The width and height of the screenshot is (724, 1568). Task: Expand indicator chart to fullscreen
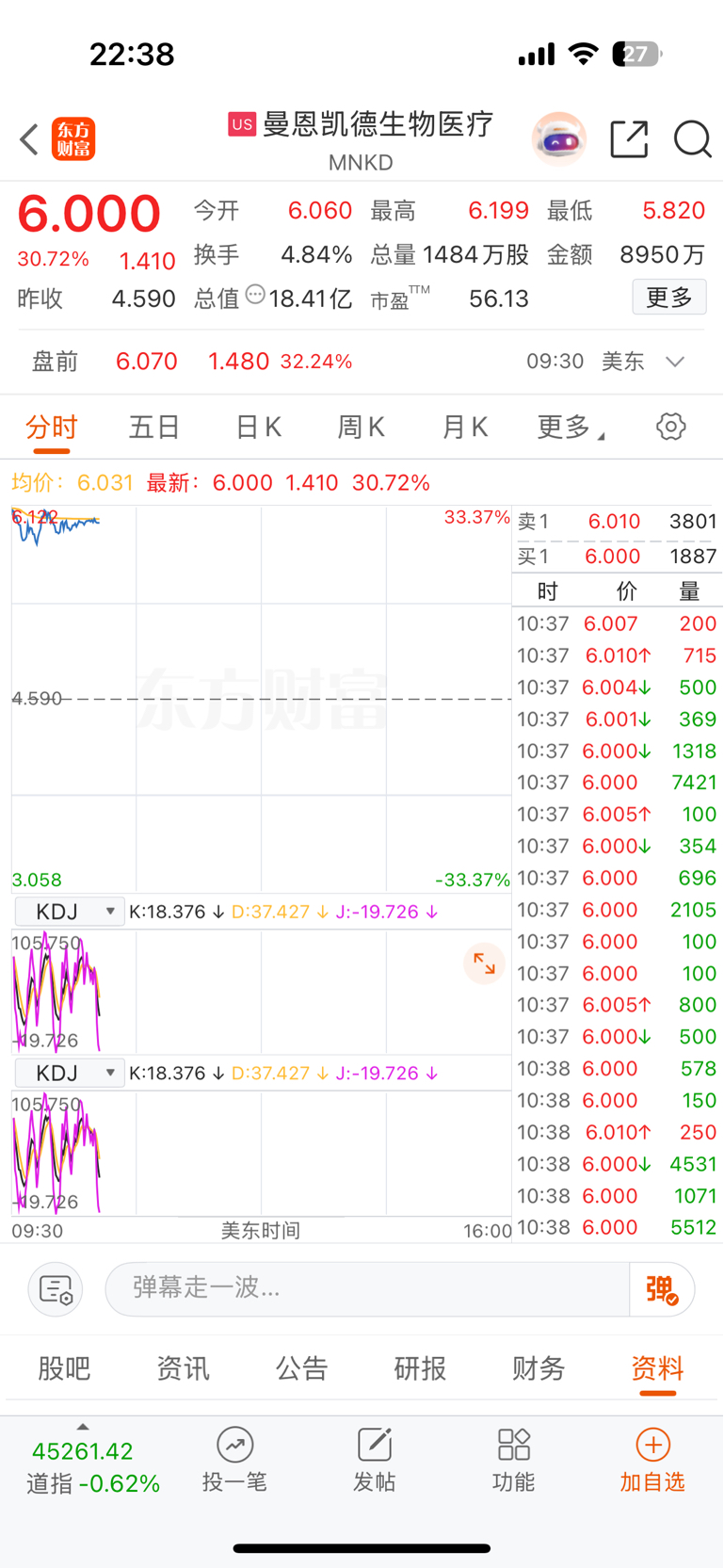coord(484,963)
